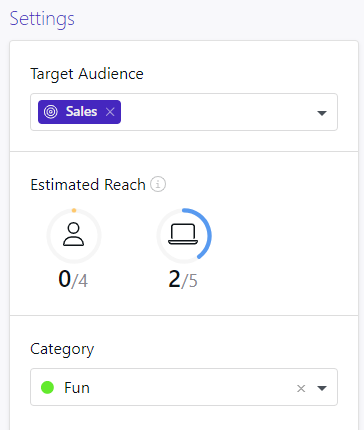The height and width of the screenshot is (430, 364).
Task: Click the Fun category select box
Action: pos(184,387)
